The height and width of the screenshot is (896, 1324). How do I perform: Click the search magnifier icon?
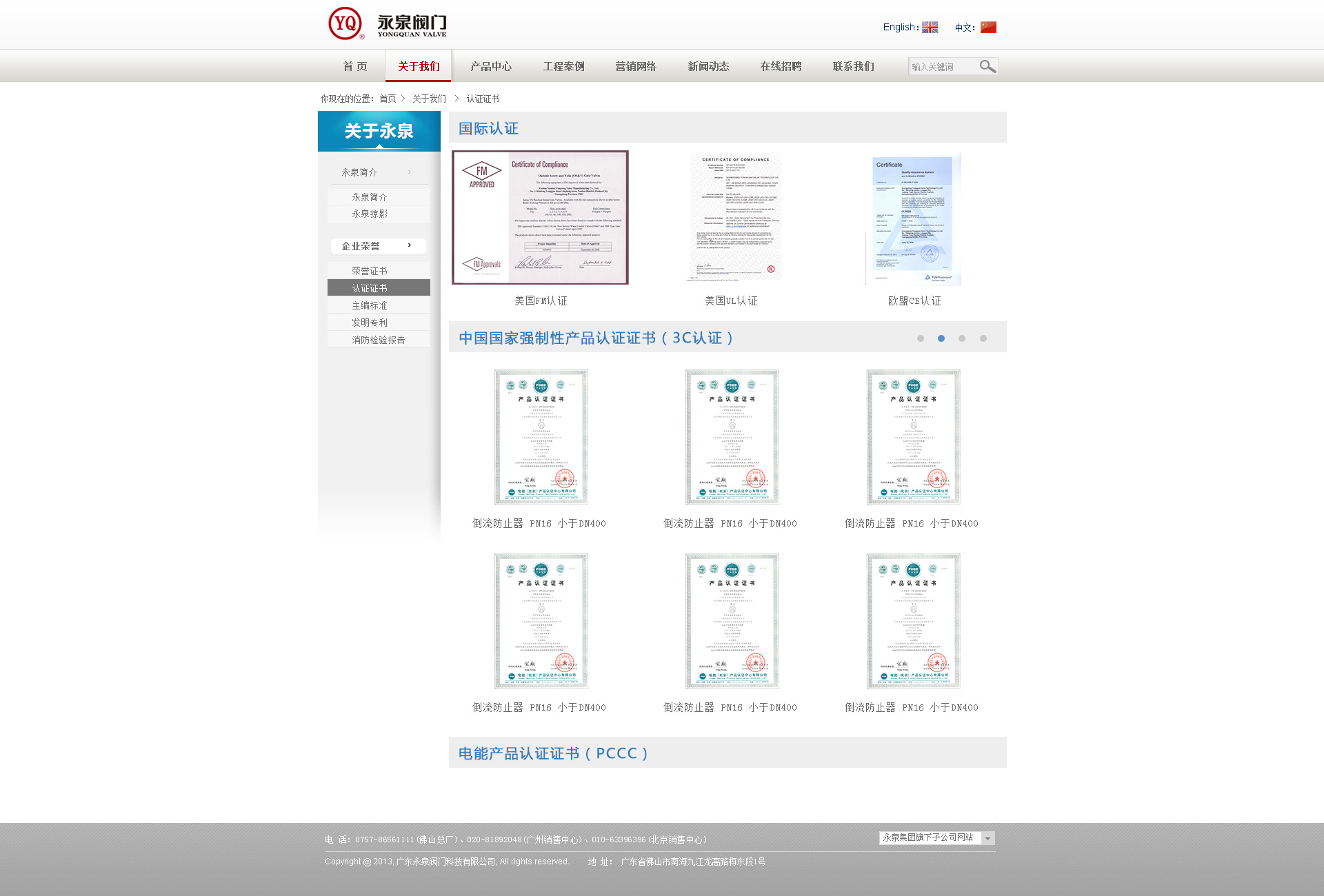[x=987, y=66]
